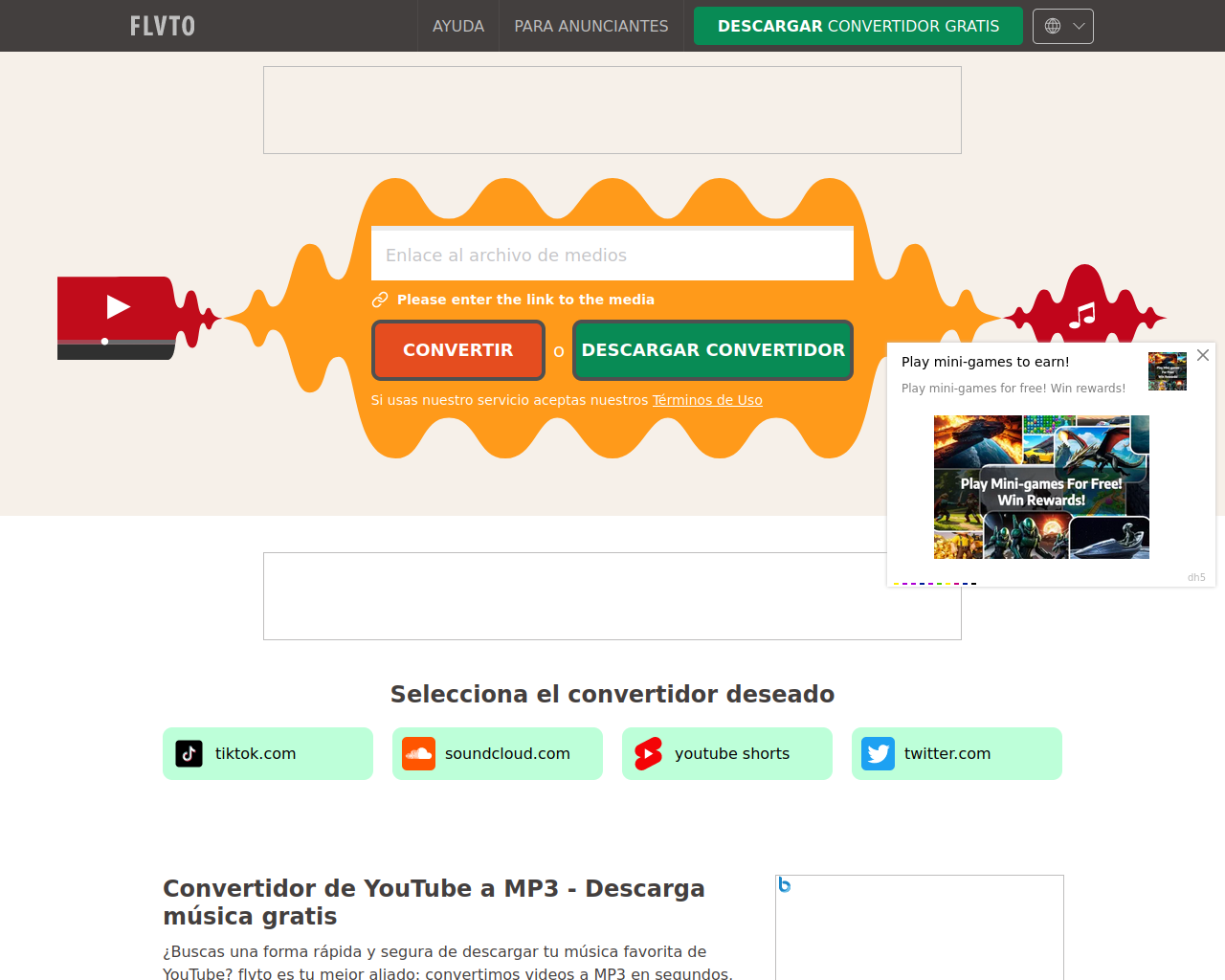The width and height of the screenshot is (1225, 980).
Task: Click DESCARGAR CONVERTIDOR GRATIS button
Action: coord(858,26)
